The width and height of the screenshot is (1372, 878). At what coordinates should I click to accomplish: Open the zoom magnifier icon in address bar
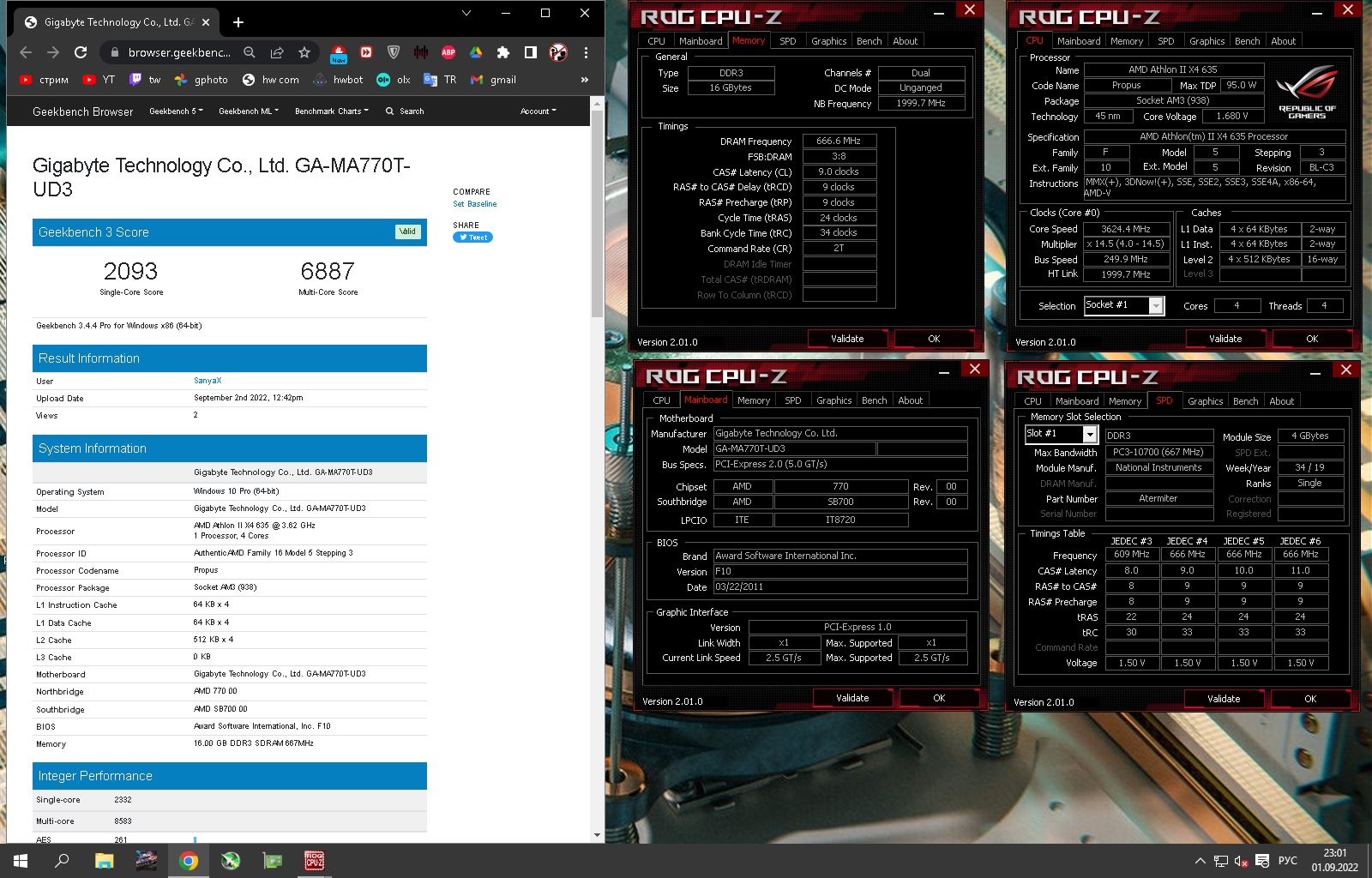click(250, 52)
